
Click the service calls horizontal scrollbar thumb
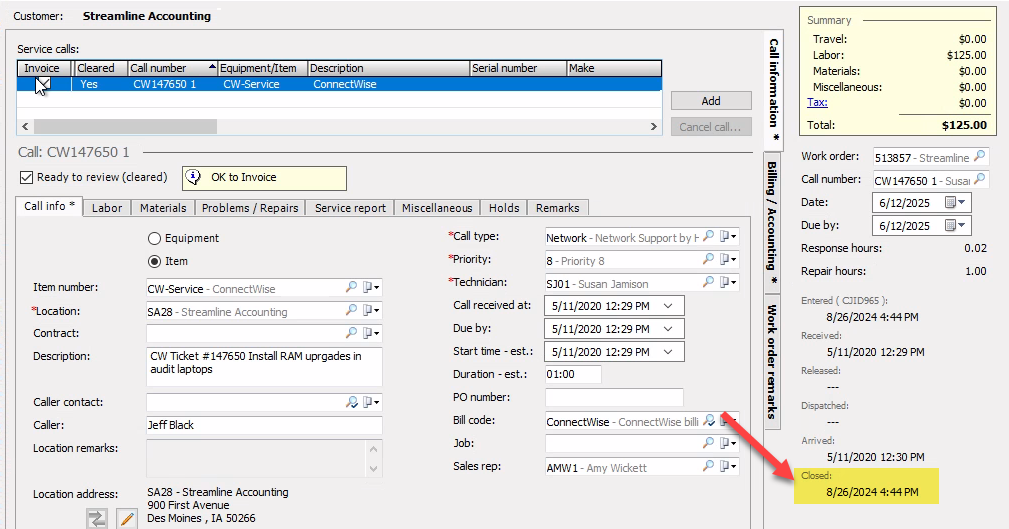point(125,127)
